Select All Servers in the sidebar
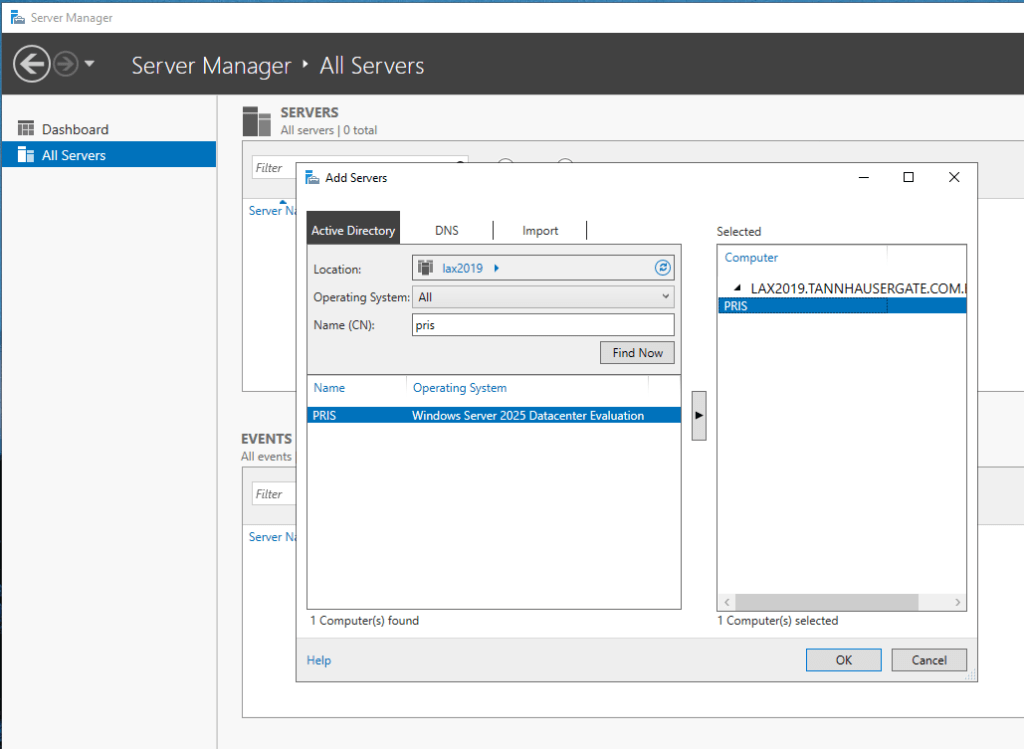Screen dimensions: 1024x749 coord(73,155)
